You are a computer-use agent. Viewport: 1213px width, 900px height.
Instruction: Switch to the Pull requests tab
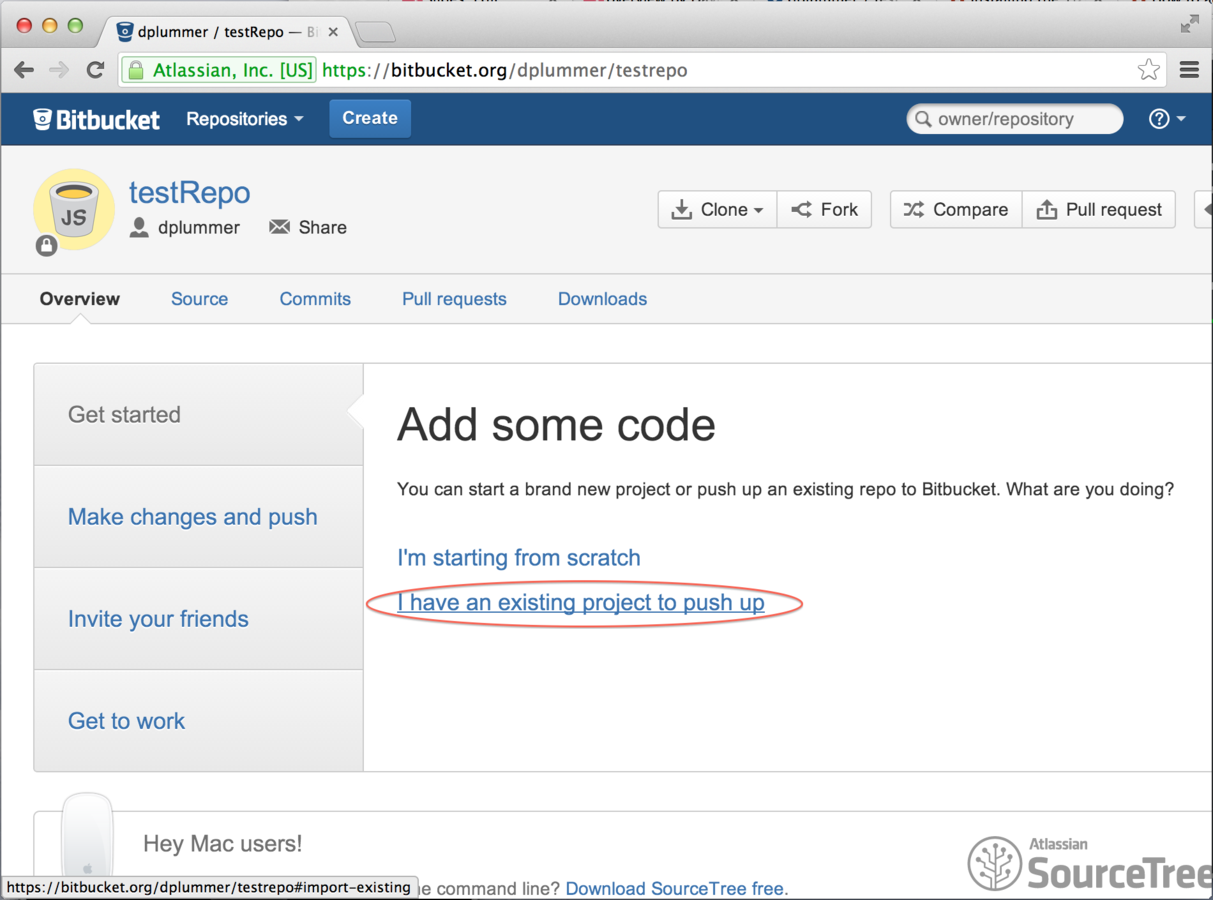pos(454,299)
